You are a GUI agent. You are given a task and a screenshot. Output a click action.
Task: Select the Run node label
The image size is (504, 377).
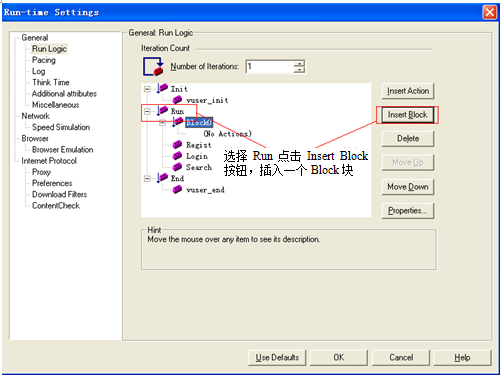(x=177, y=111)
